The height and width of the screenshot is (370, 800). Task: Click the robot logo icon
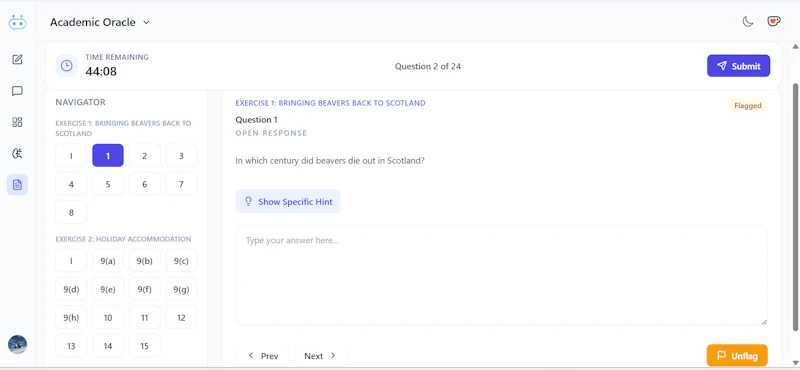(x=17, y=22)
